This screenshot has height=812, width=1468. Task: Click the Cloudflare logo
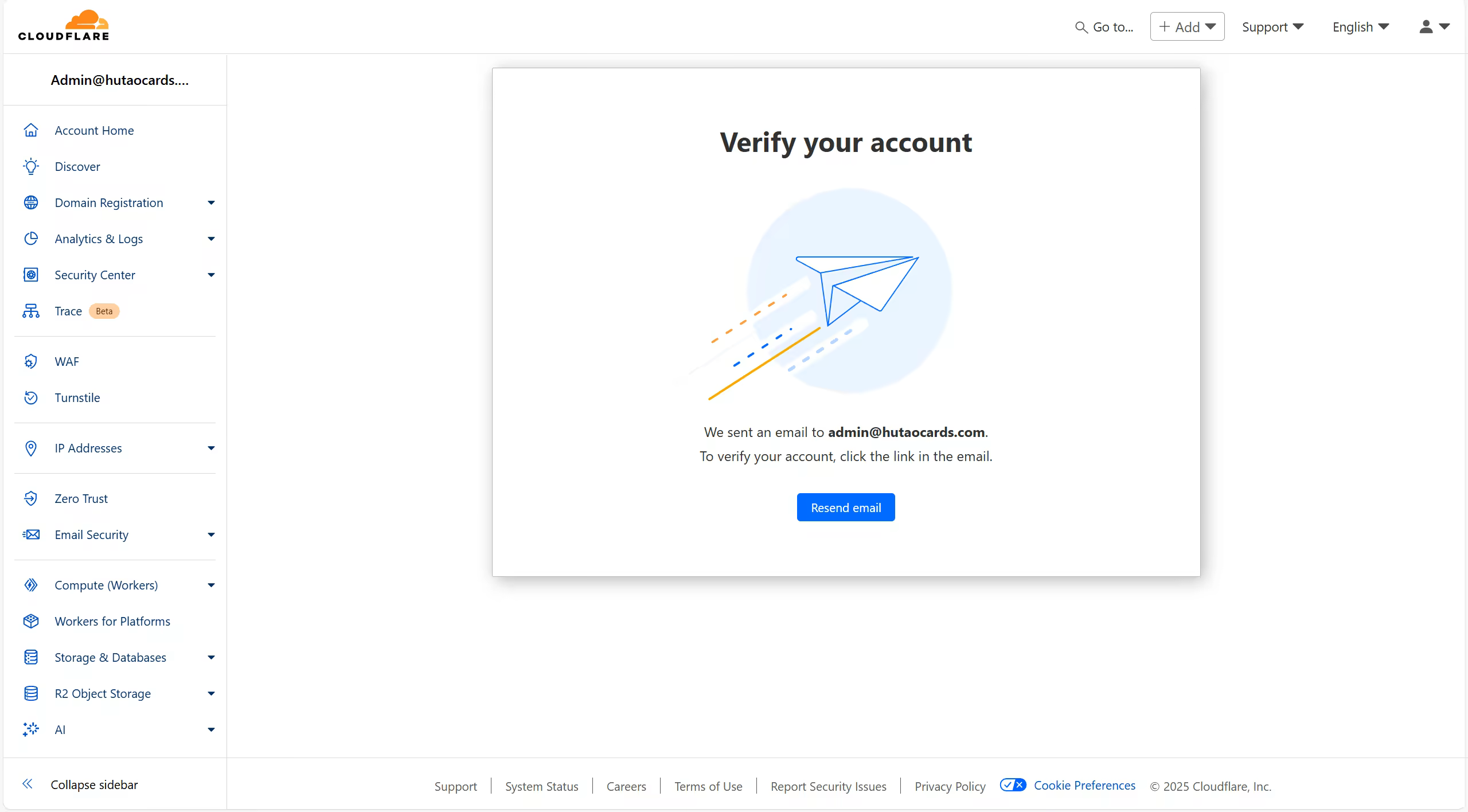tap(64, 26)
